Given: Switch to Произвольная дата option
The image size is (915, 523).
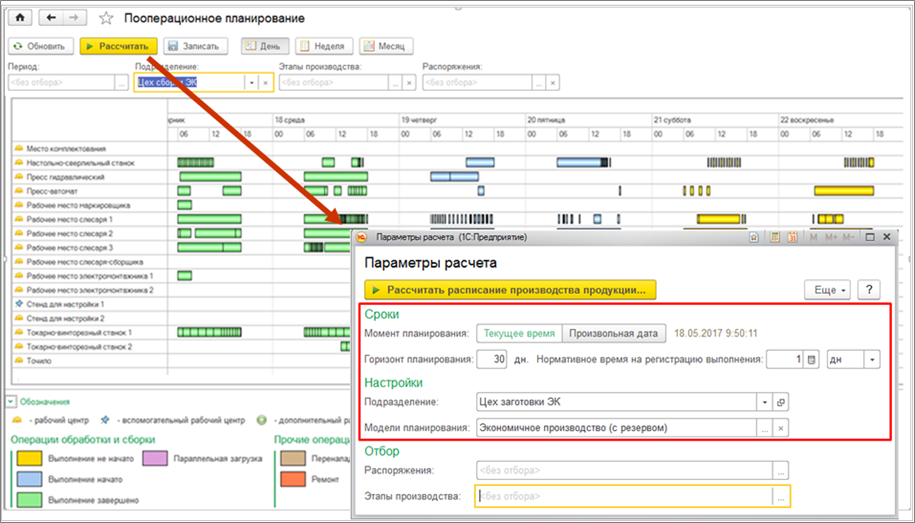Looking at the screenshot, I should pos(613,333).
